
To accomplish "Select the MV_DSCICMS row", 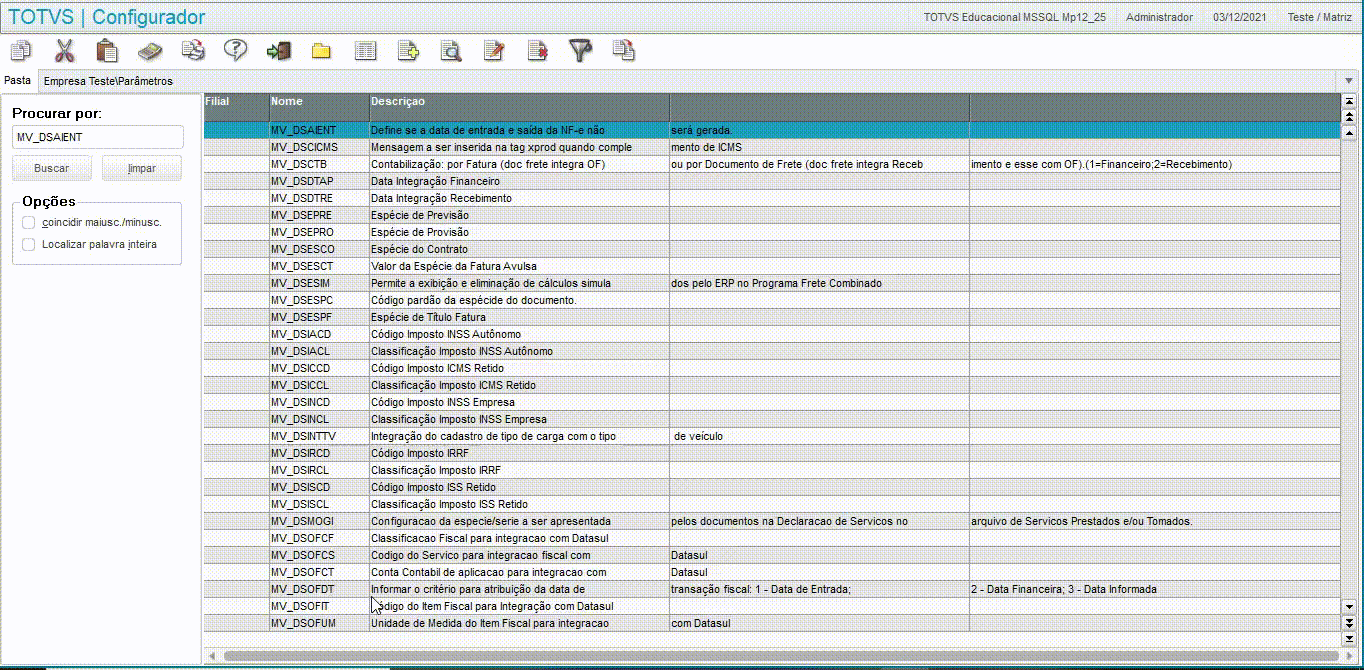I will 772,147.
